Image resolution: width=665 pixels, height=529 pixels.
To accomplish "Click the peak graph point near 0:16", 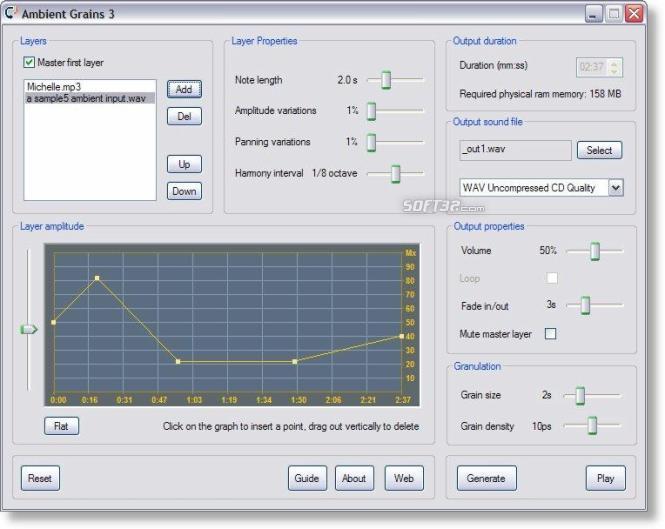I will point(97,278).
